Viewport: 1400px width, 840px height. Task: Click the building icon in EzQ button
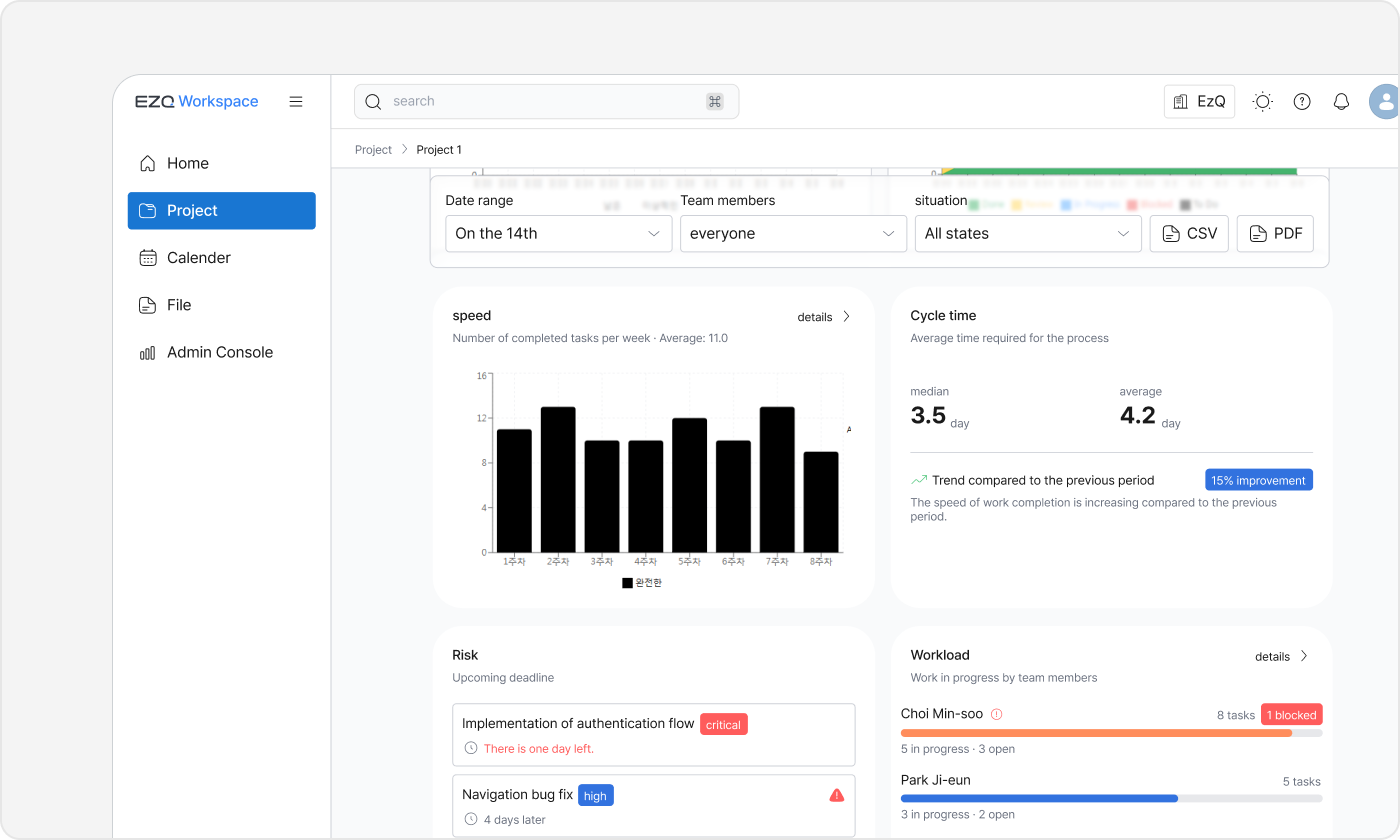click(x=1181, y=101)
